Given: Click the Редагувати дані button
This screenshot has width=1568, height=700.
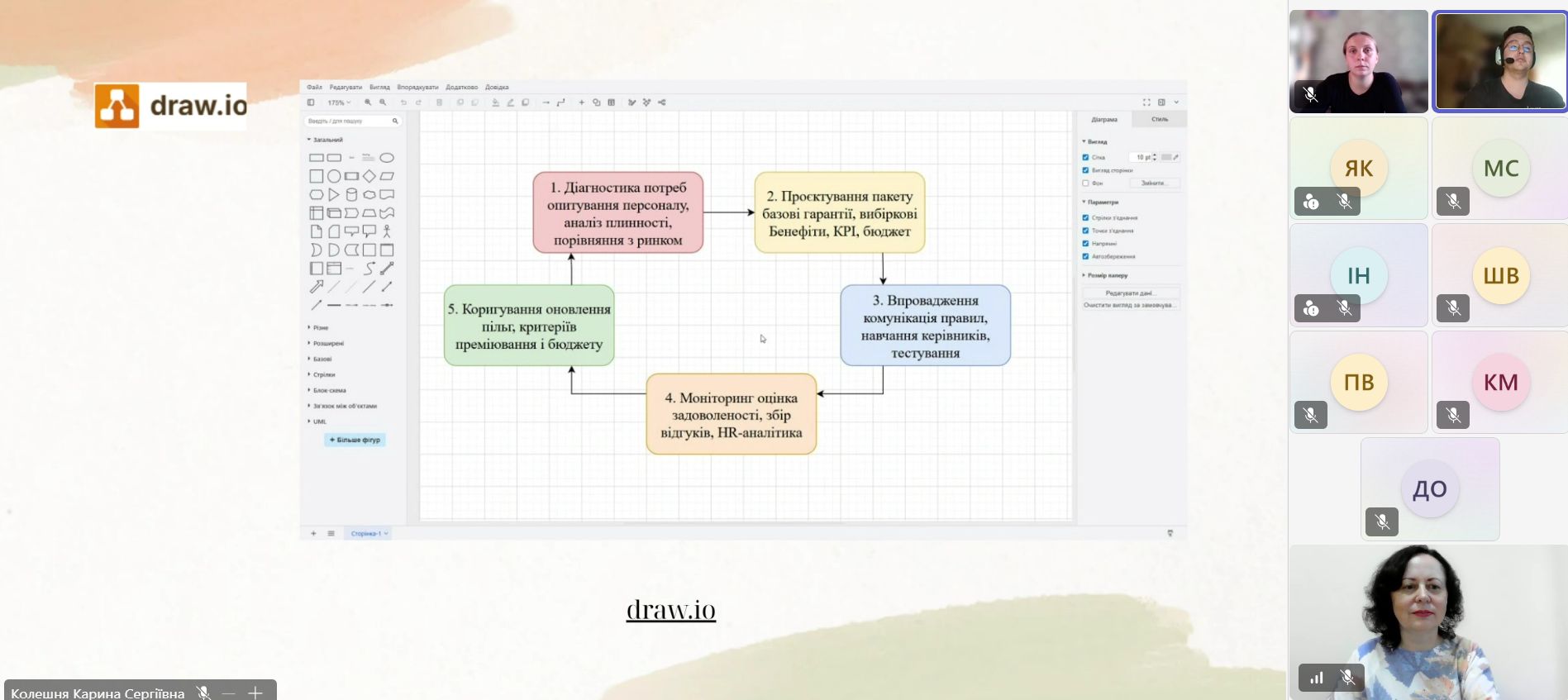Looking at the screenshot, I should pyautogui.click(x=1129, y=293).
